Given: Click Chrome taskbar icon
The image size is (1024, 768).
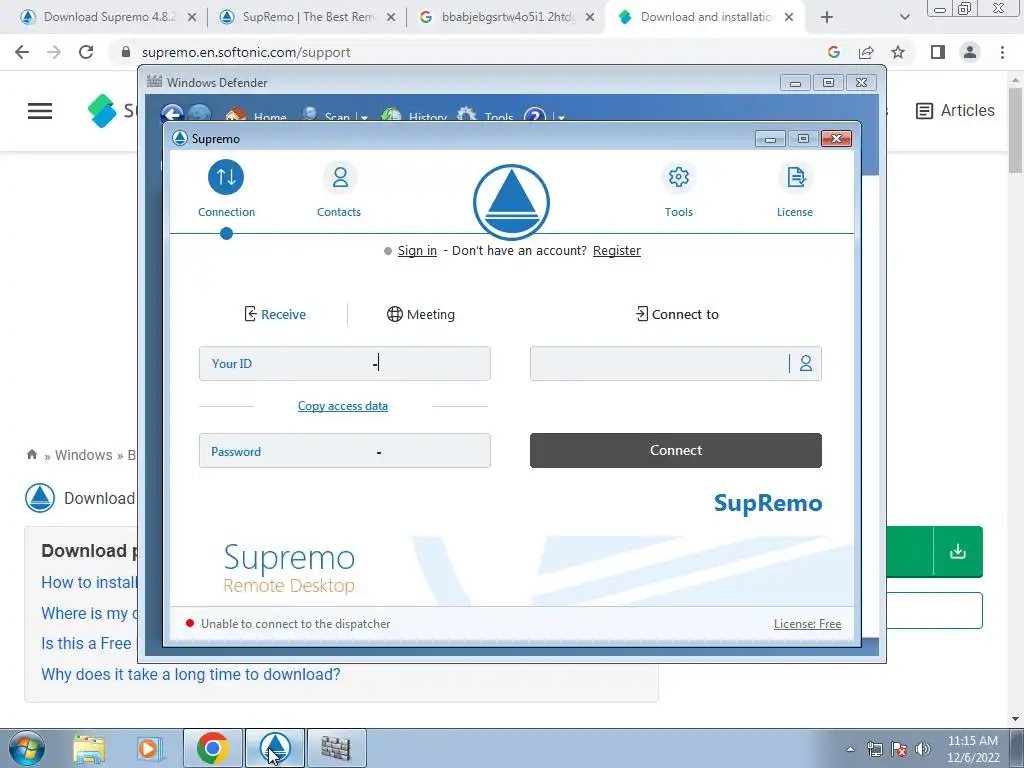Looking at the screenshot, I should pyautogui.click(x=212, y=748).
